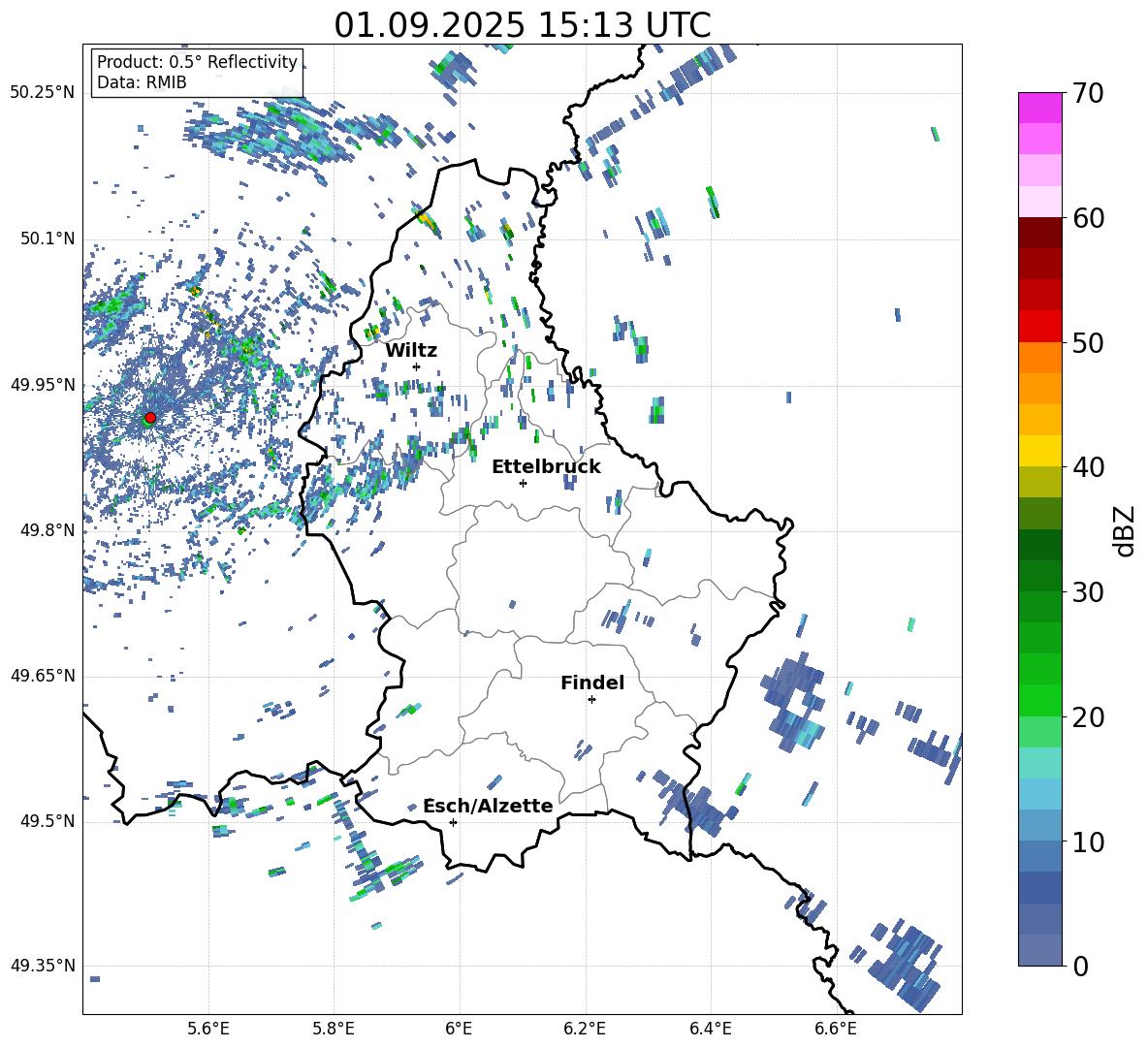Image resolution: width=1148 pixels, height=1048 pixels.
Task: Click the Data: RMIB text
Action: coord(142,82)
